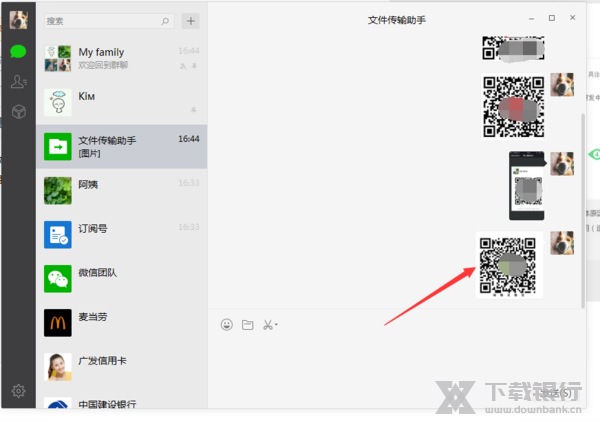Viewport: 600px width, 422px height.
Task: Click the chat scrollbar
Action: pos(583,210)
